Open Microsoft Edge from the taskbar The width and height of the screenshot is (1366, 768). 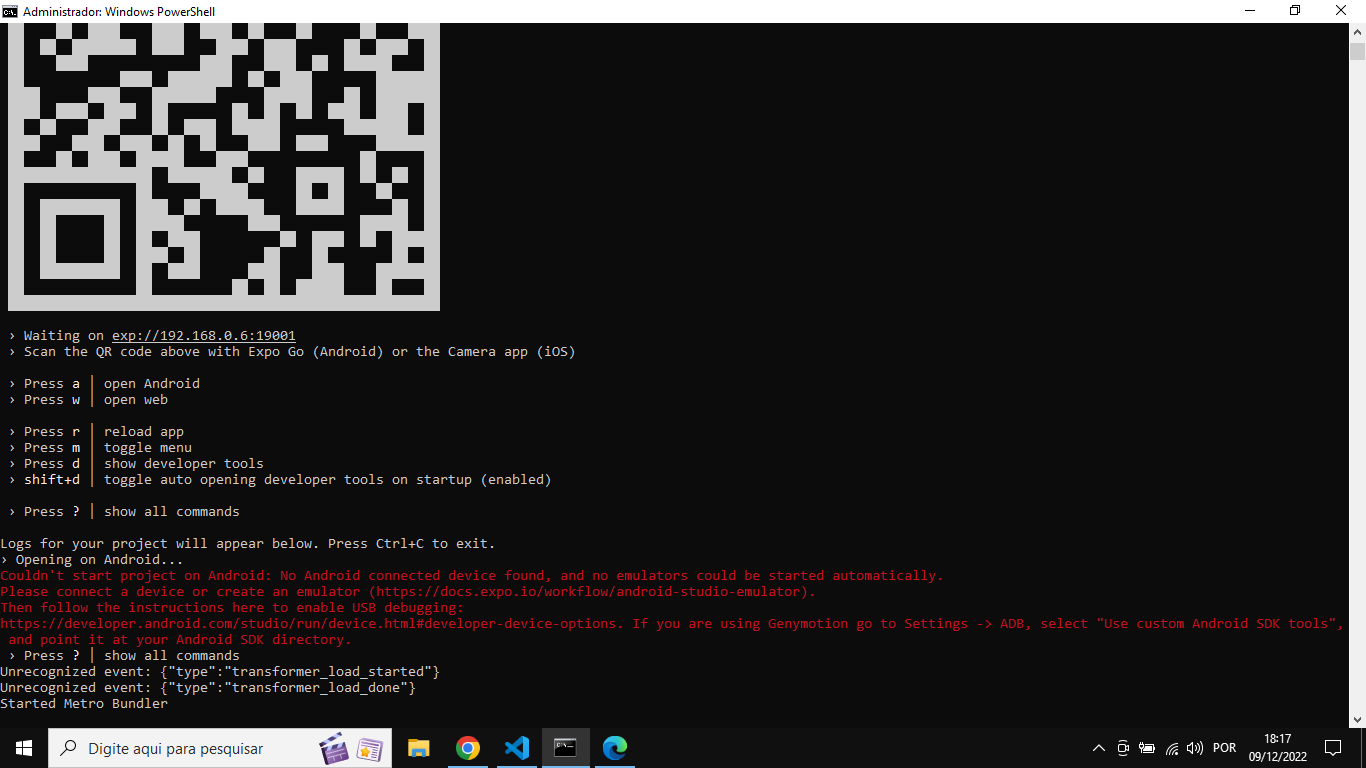pos(614,748)
